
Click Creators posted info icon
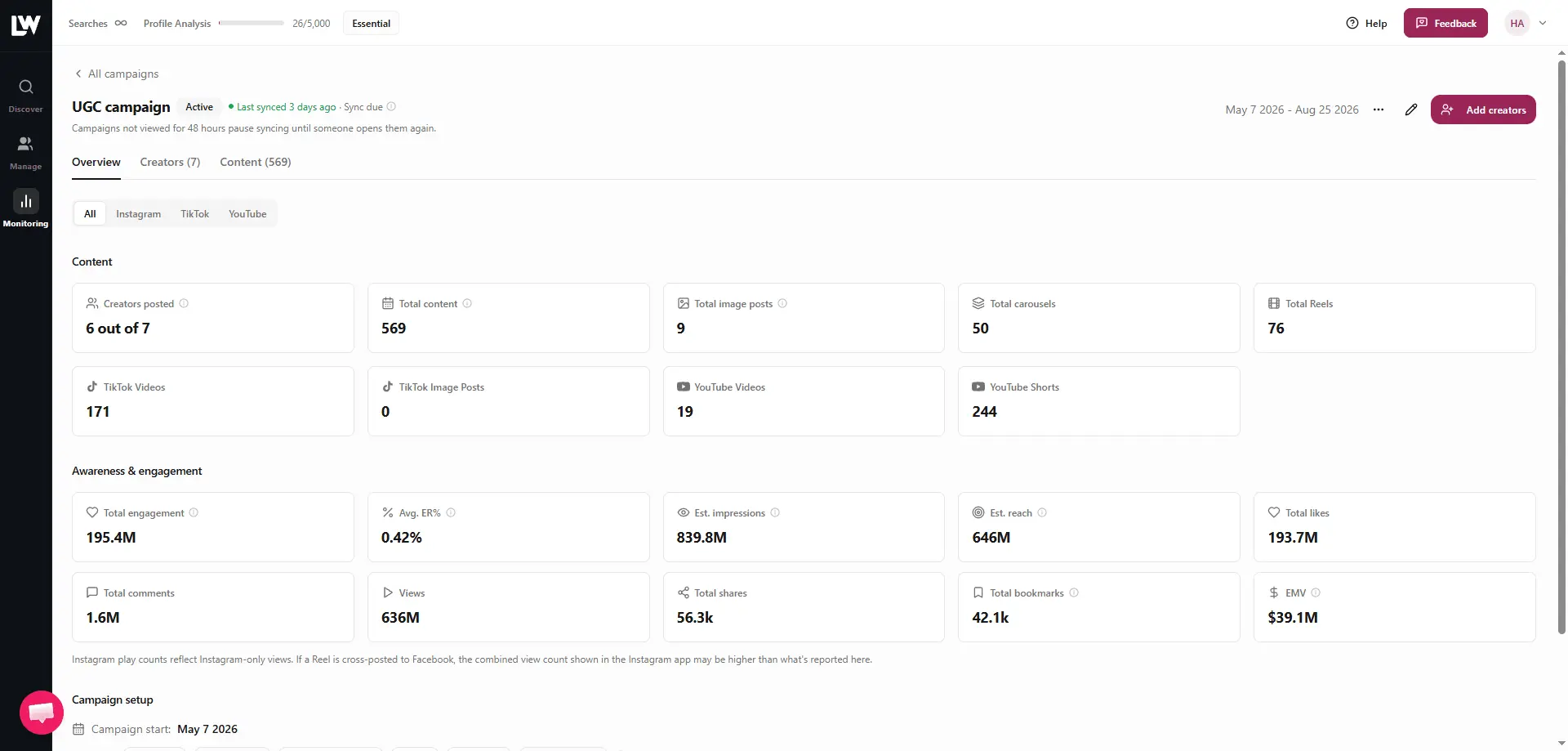pos(184,303)
